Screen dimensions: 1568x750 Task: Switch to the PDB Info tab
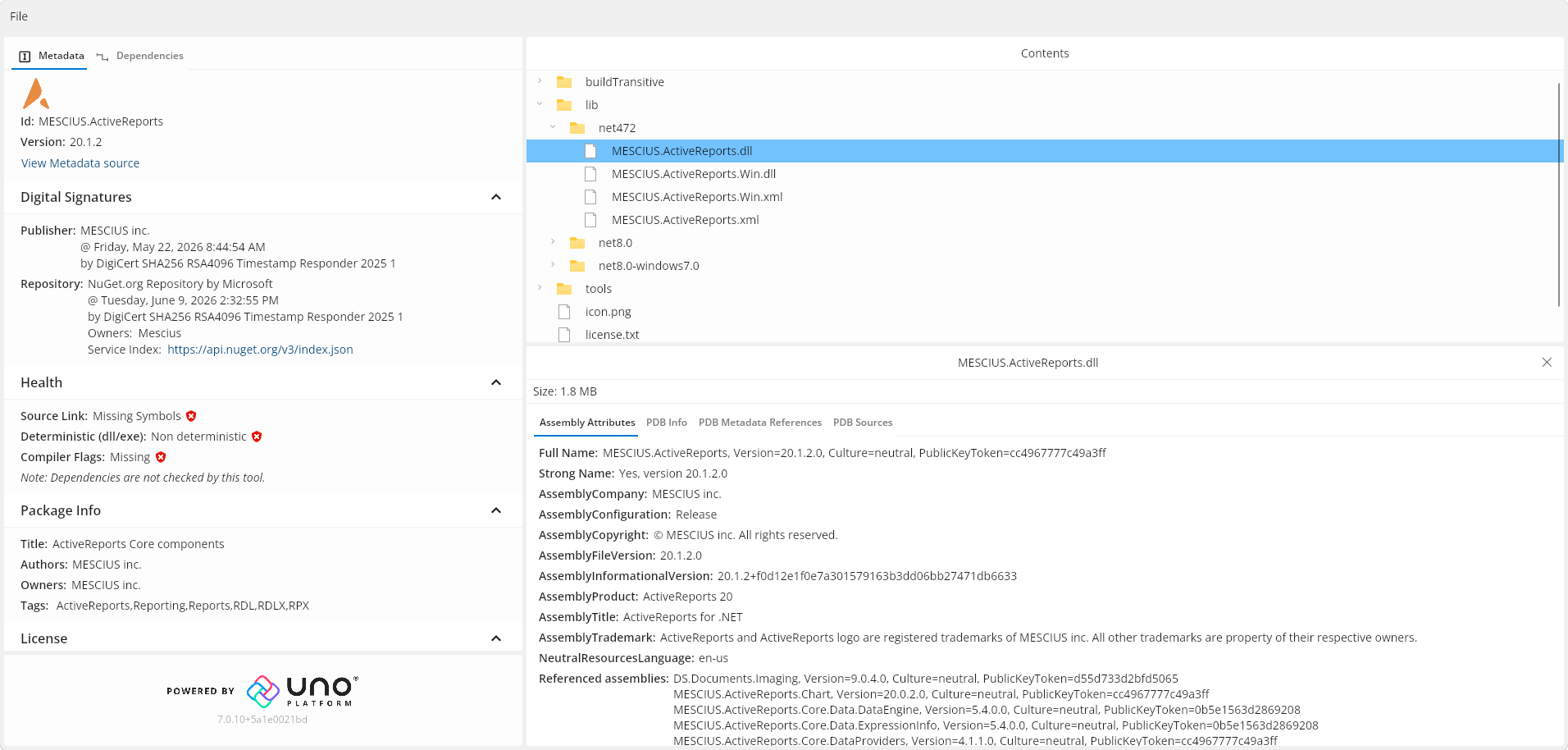coord(667,423)
